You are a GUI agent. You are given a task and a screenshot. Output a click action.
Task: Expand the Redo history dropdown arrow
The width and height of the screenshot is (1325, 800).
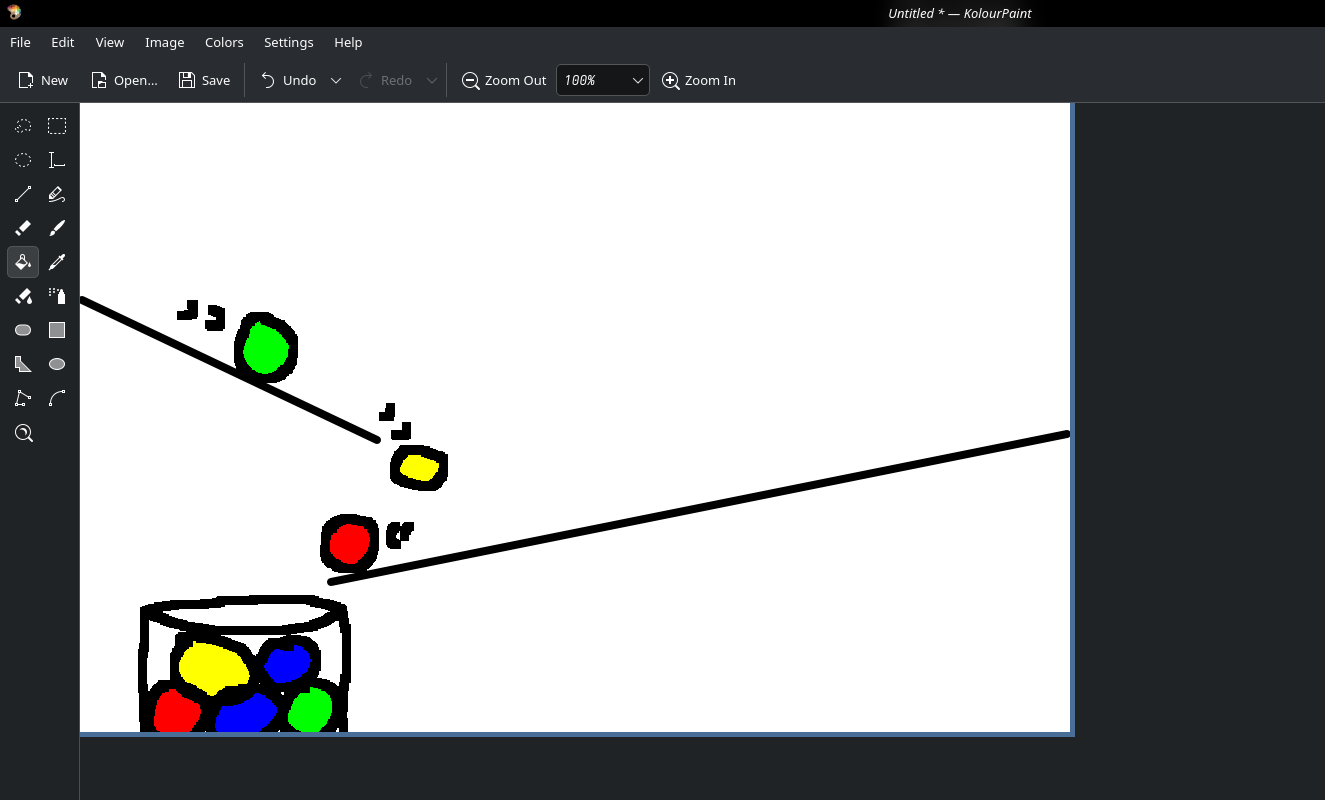(x=432, y=80)
